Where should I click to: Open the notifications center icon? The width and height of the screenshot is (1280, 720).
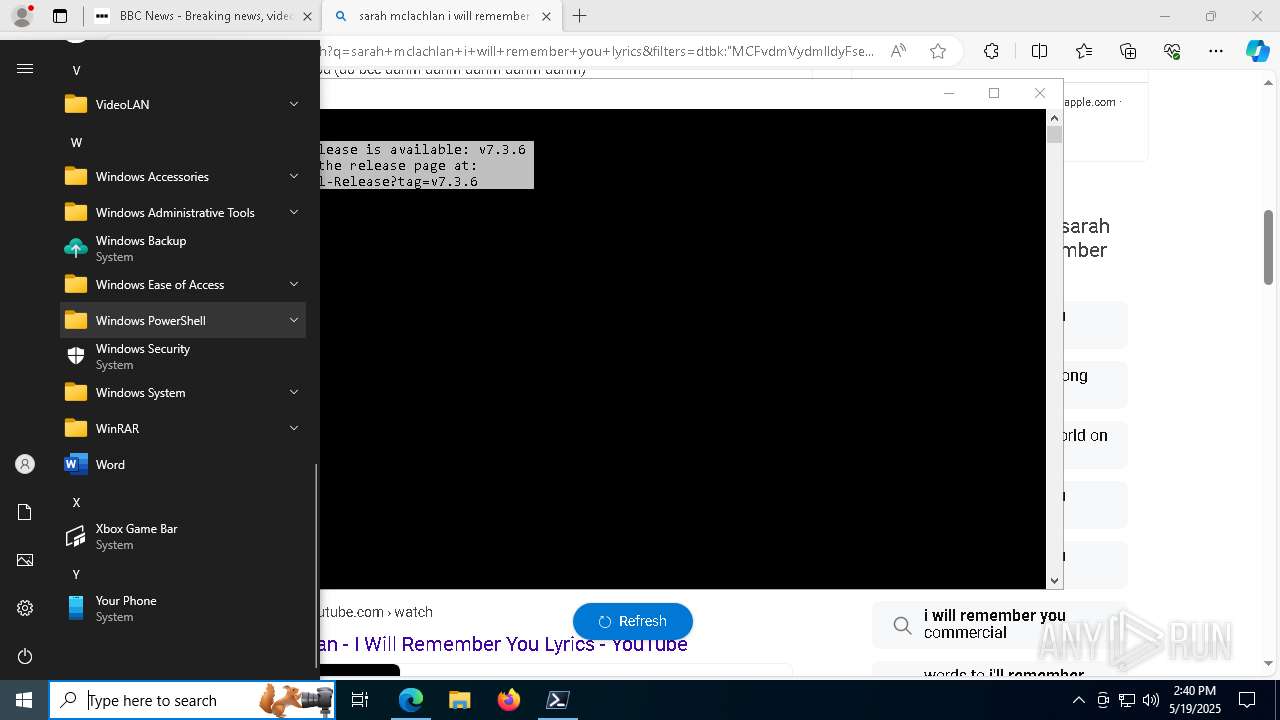pyautogui.click(x=1247, y=700)
